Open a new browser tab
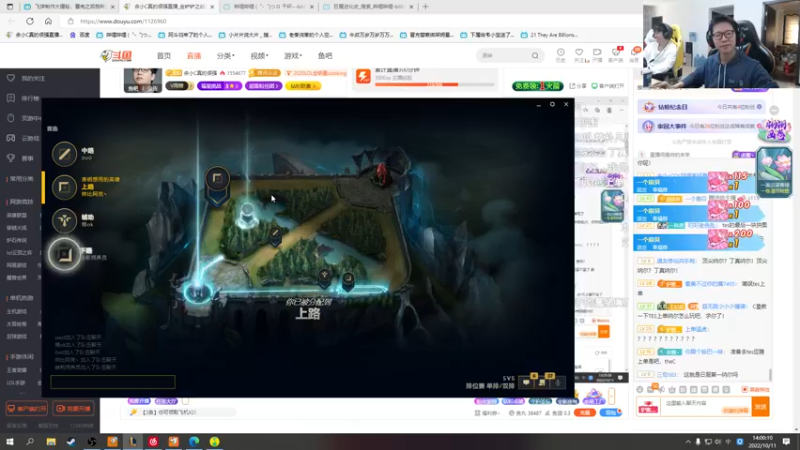Viewport: 800px width, 450px height. [x=426, y=7]
